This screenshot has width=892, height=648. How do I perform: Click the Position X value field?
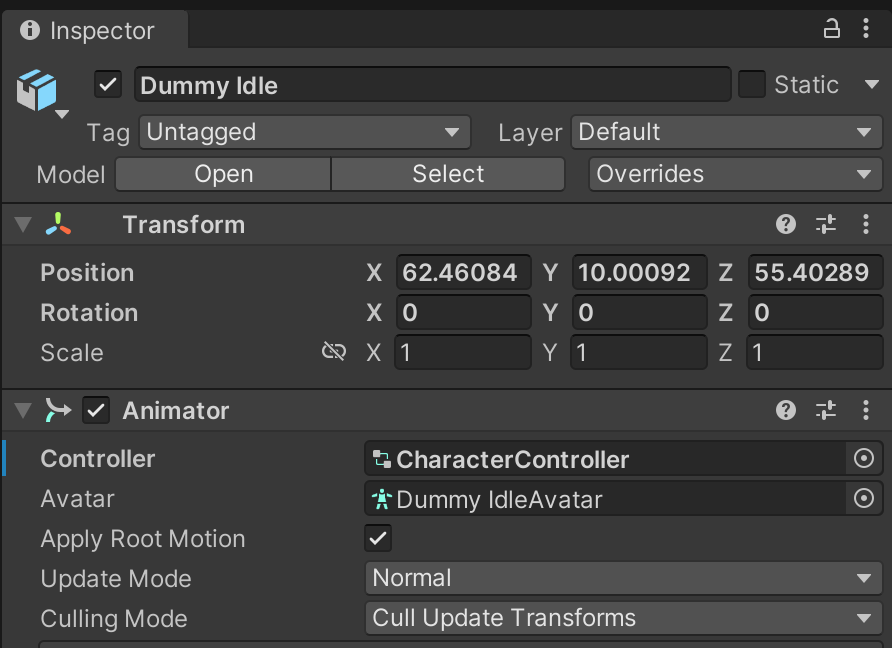tap(463, 273)
